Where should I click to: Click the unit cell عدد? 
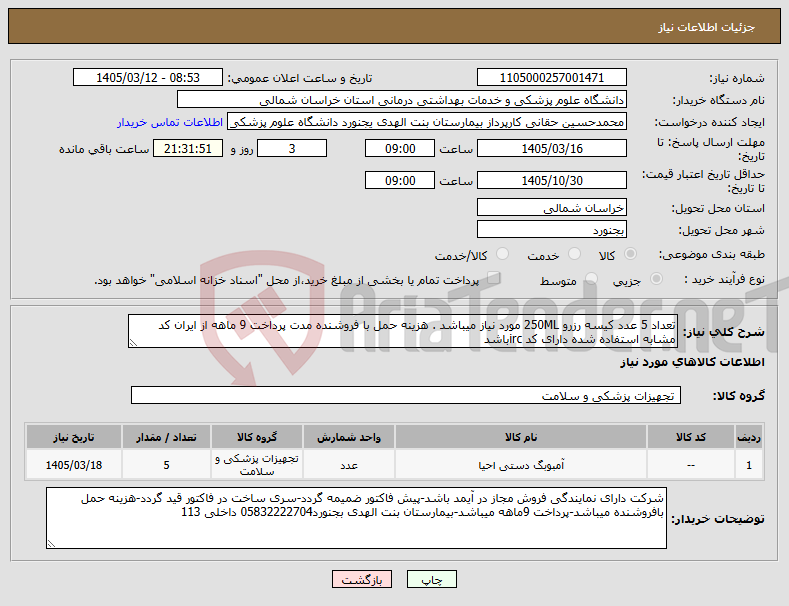click(349, 465)
